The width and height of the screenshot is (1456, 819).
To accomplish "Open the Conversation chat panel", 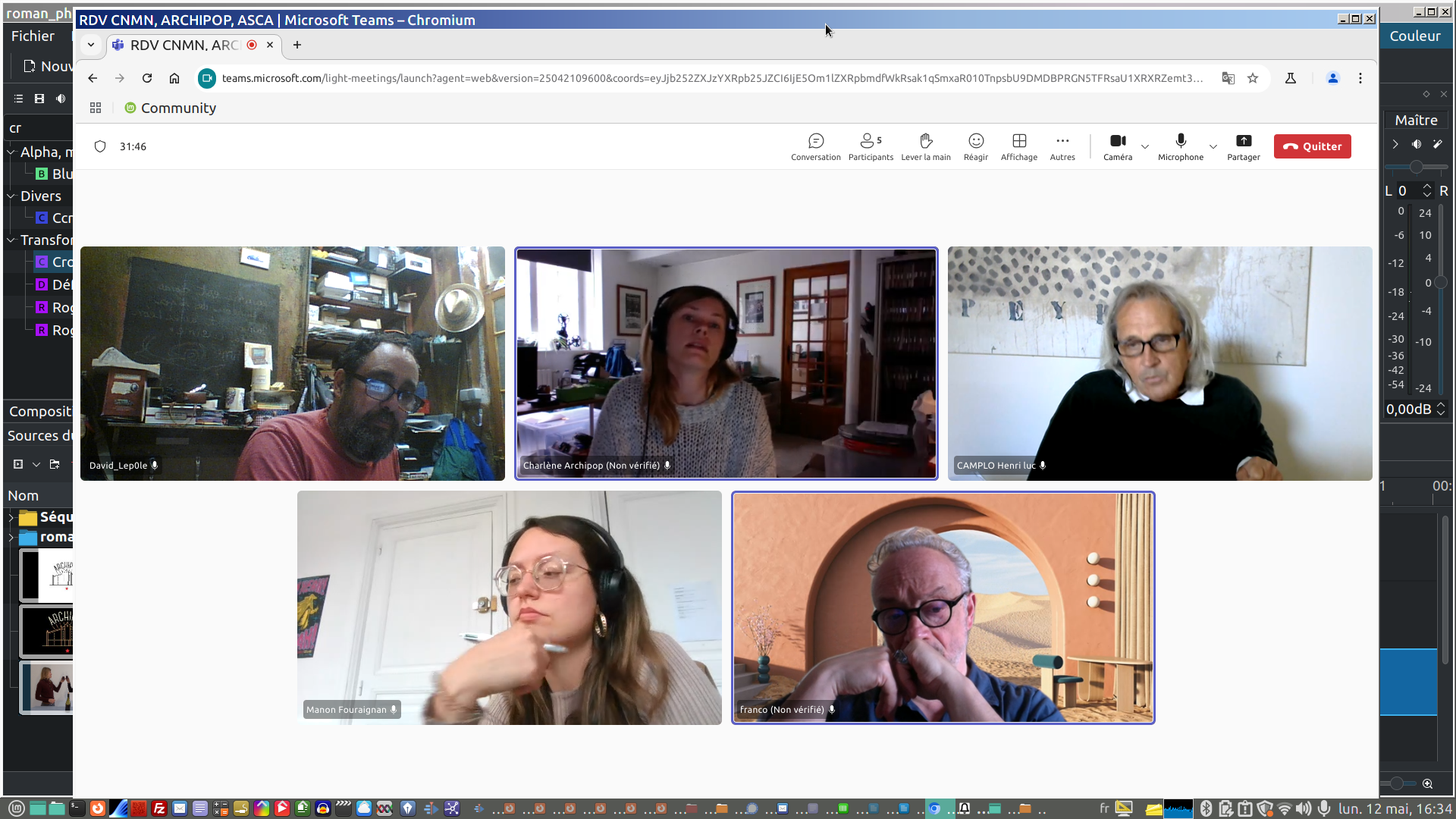I will (x=815, y=146).
